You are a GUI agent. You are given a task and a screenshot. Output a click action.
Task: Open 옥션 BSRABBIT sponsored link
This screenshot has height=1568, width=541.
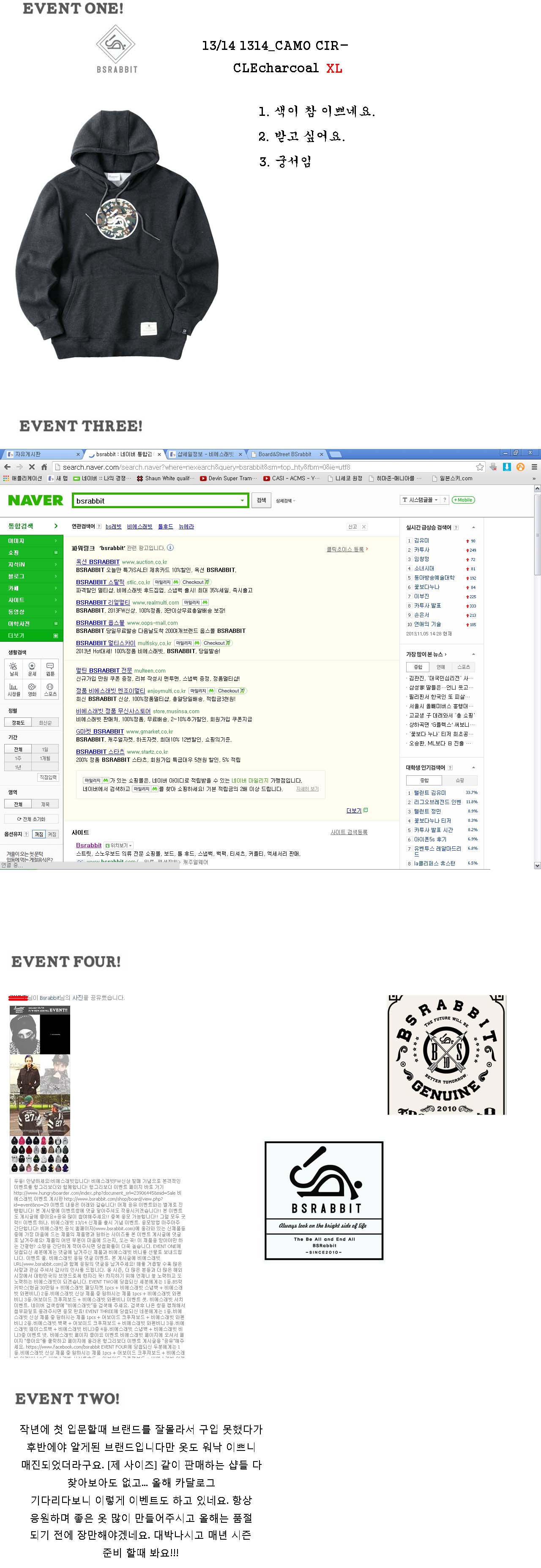(x=97, y=562)
